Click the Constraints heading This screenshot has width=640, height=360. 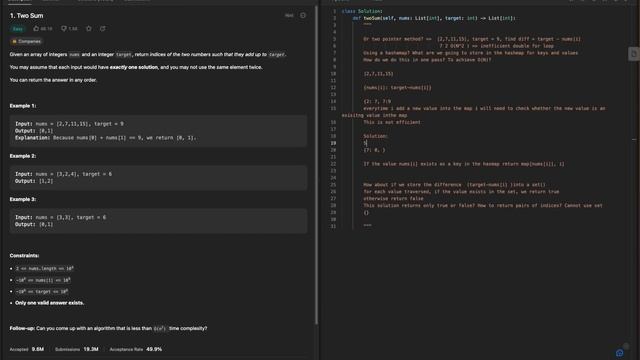pyautogui.click(x=24, y=256)
